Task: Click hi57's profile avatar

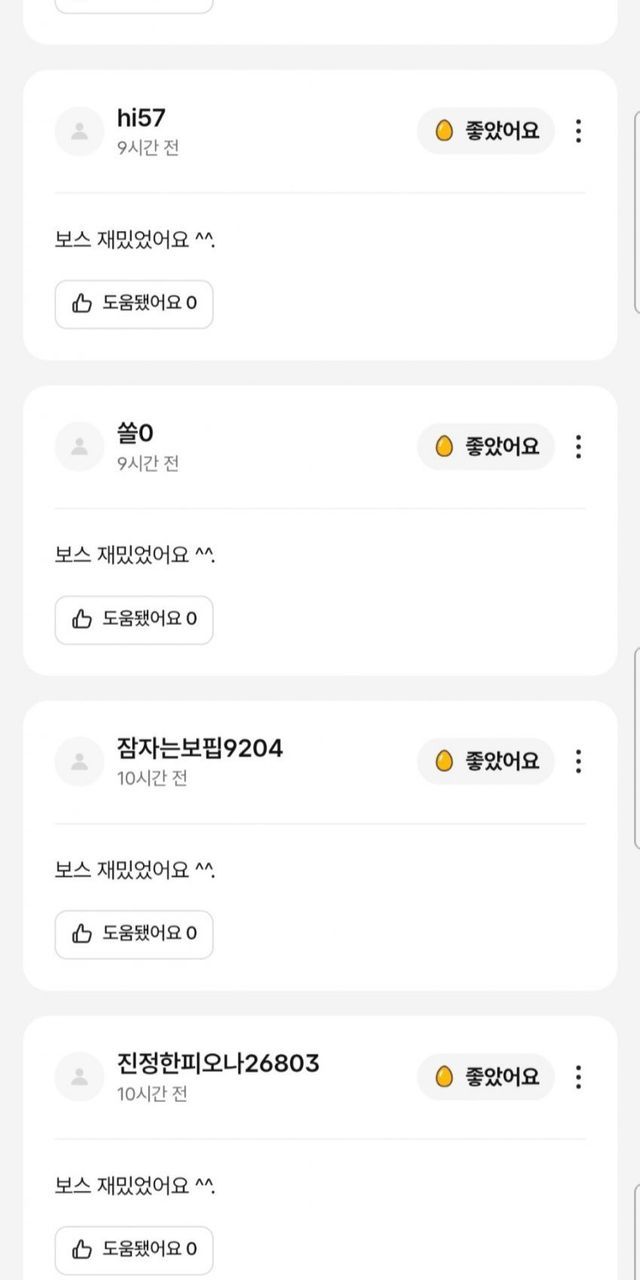Action: pos(79,131)
